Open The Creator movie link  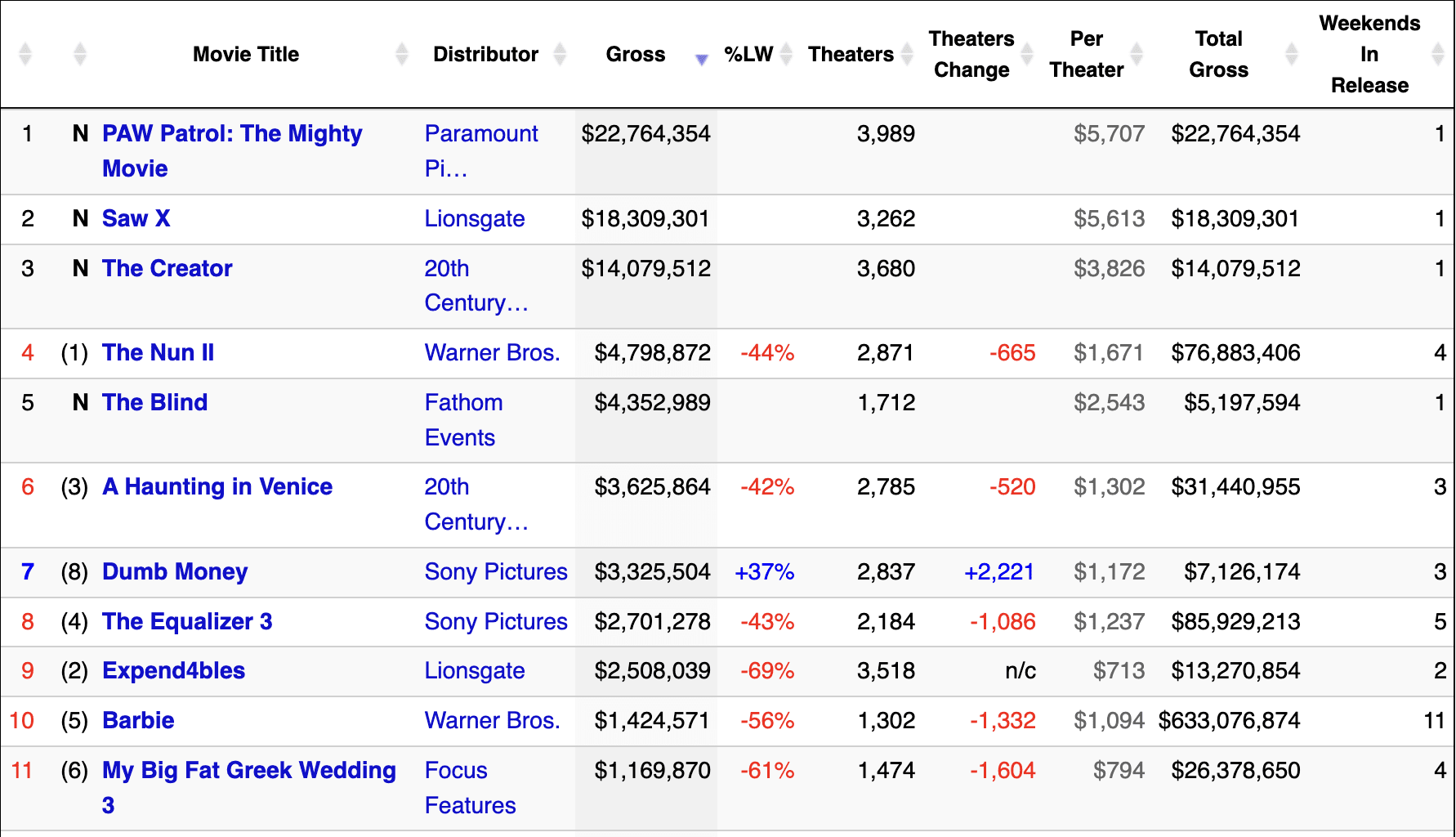167,268
